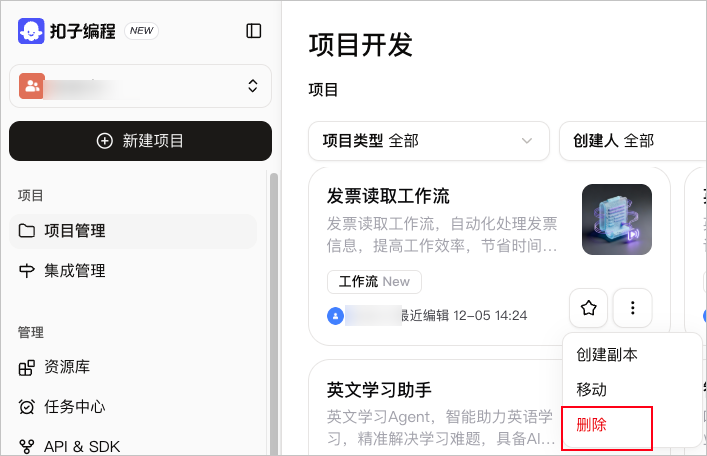Click the alarm clock icon of 任务中心
The width and height of the screenshot is (707, 456).
[27, 407]
